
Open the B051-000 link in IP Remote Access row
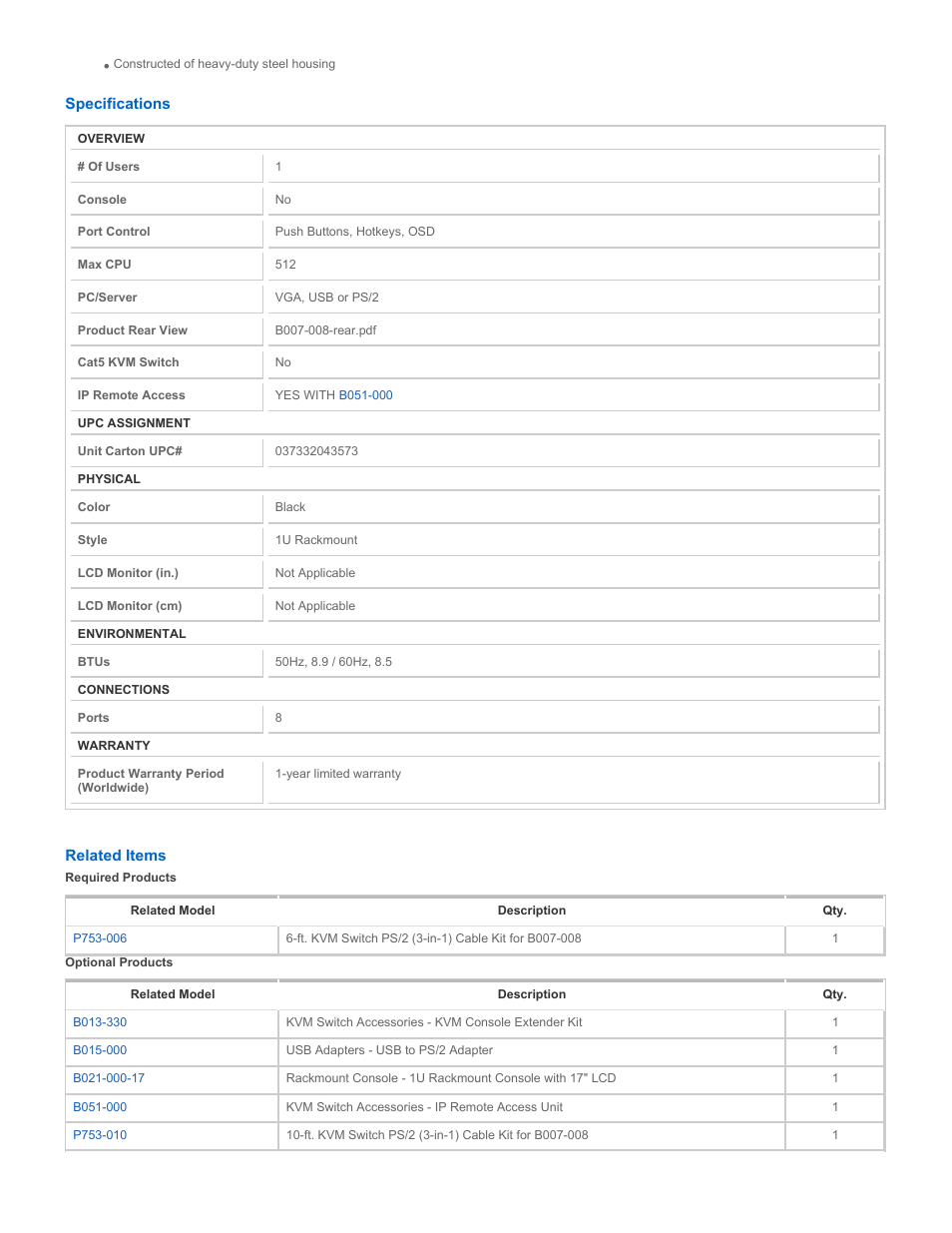click(365, 395)
